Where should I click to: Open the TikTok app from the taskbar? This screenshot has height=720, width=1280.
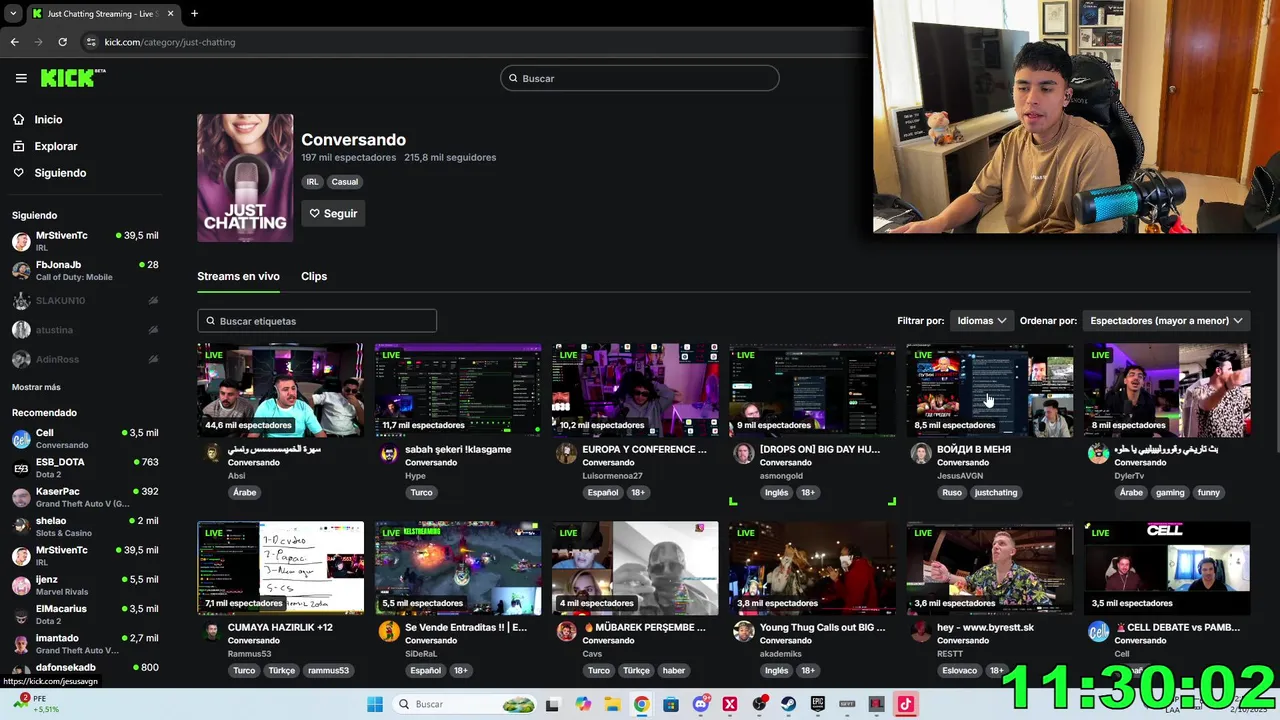(x=906, y=704)
